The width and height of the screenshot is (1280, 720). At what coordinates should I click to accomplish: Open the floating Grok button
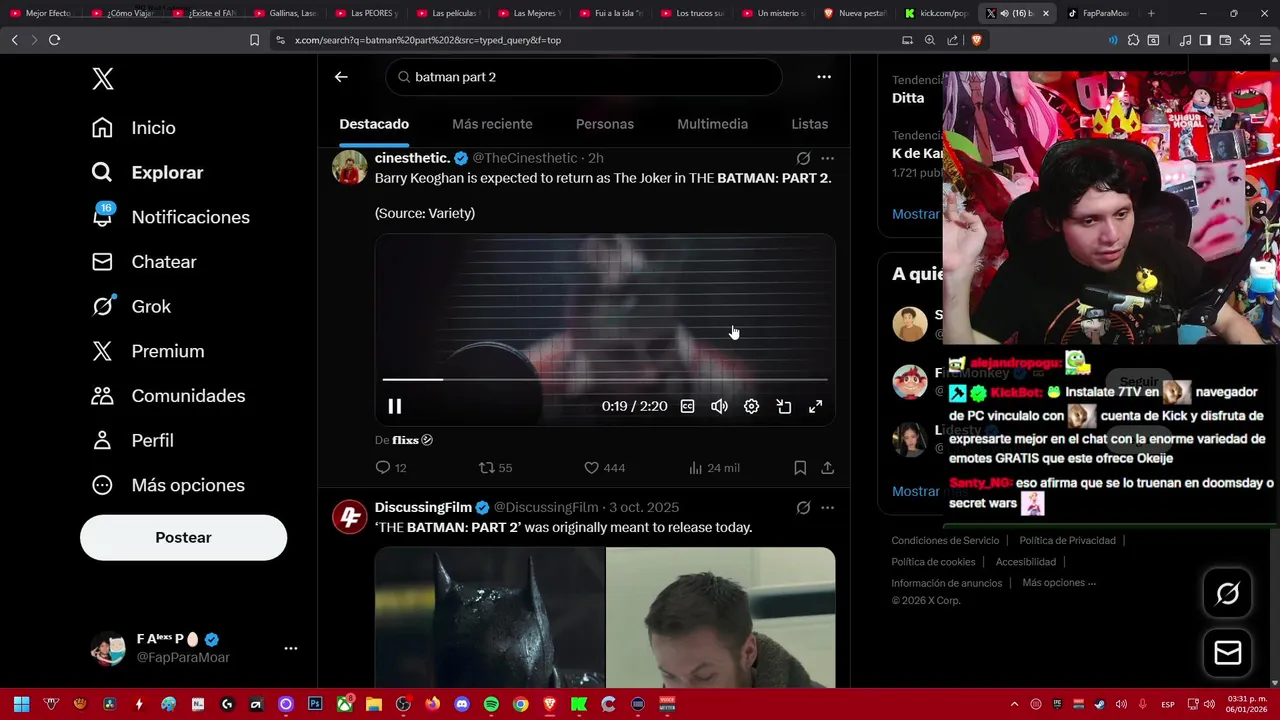[1227, 594]
